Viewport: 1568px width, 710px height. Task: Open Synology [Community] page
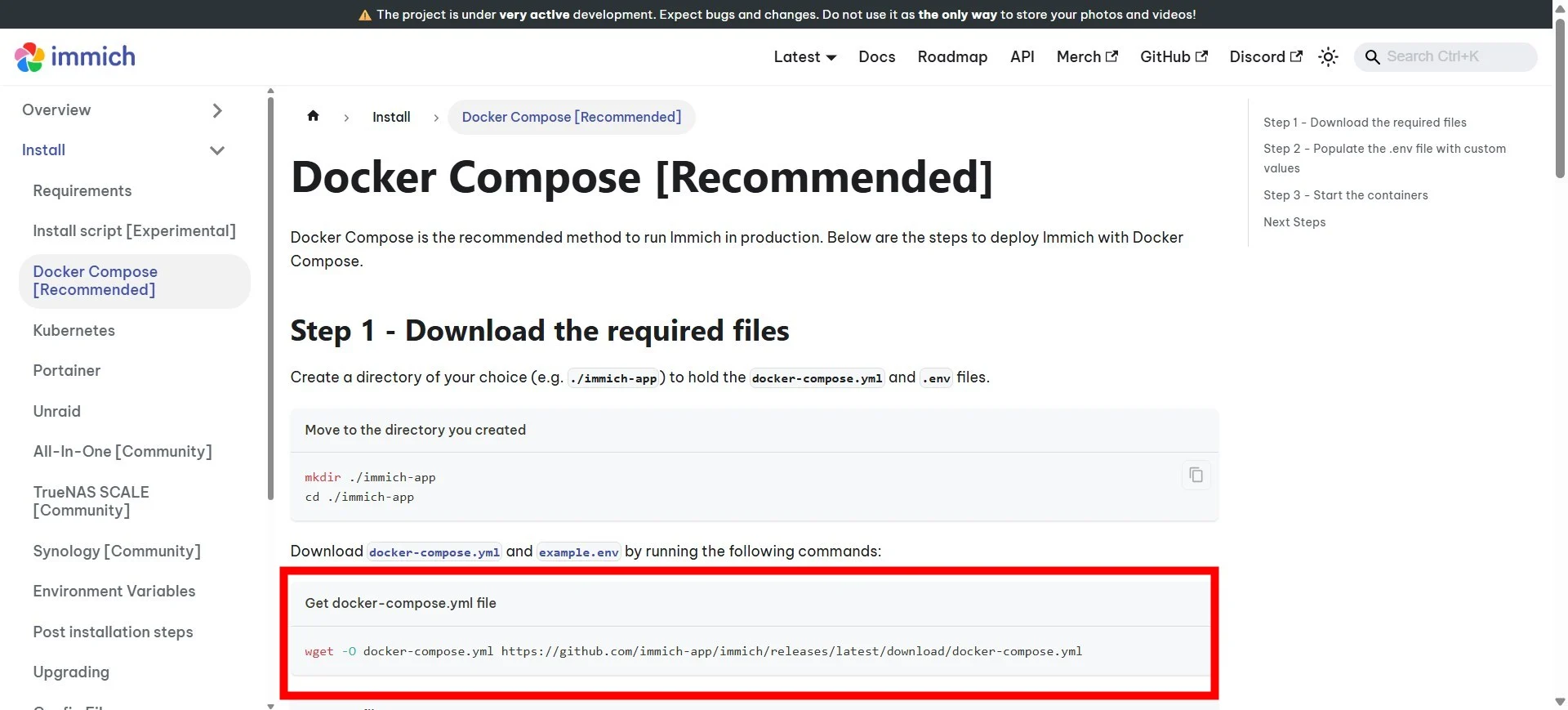click(x=117, y=551)
